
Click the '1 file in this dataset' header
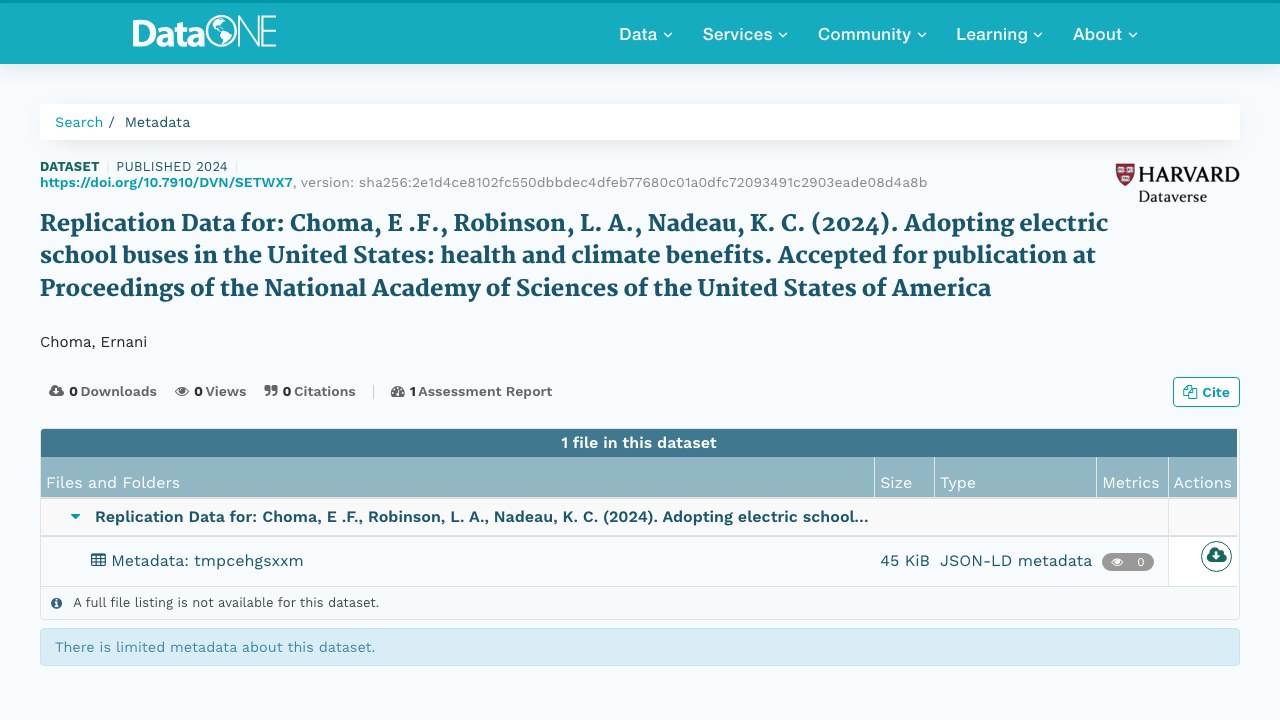pos(639,443)
